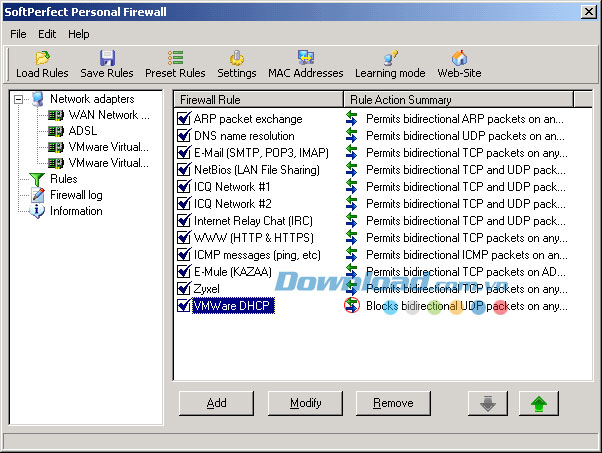Click the arrows icon in WWW rule row
The image size is (602, 453).
point(351,238)
